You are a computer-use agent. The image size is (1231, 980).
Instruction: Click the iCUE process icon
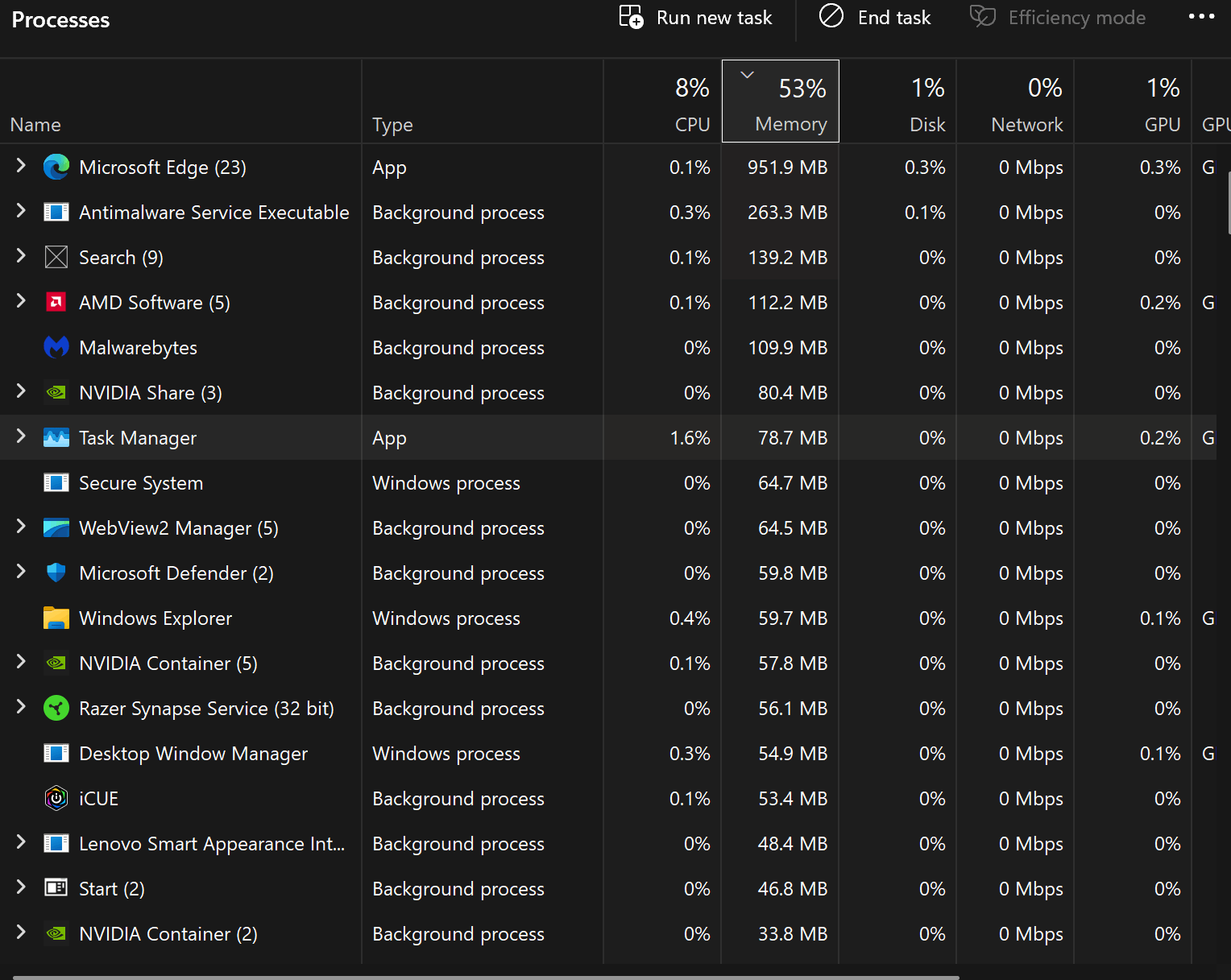point(56,799)
